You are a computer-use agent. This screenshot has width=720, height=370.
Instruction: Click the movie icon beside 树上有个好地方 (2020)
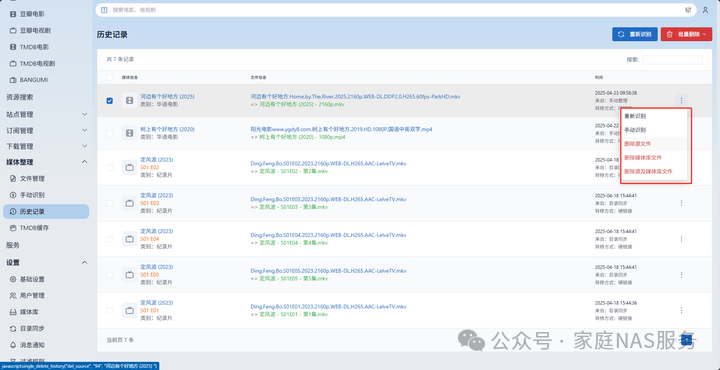pos(129,133)
